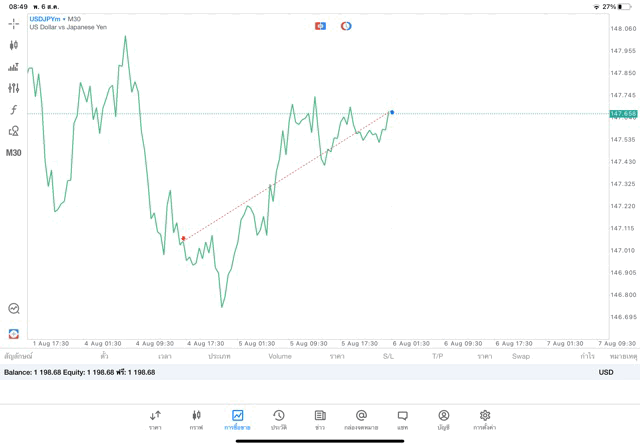Open the ประวัติ (History) tab

point(278,419)
